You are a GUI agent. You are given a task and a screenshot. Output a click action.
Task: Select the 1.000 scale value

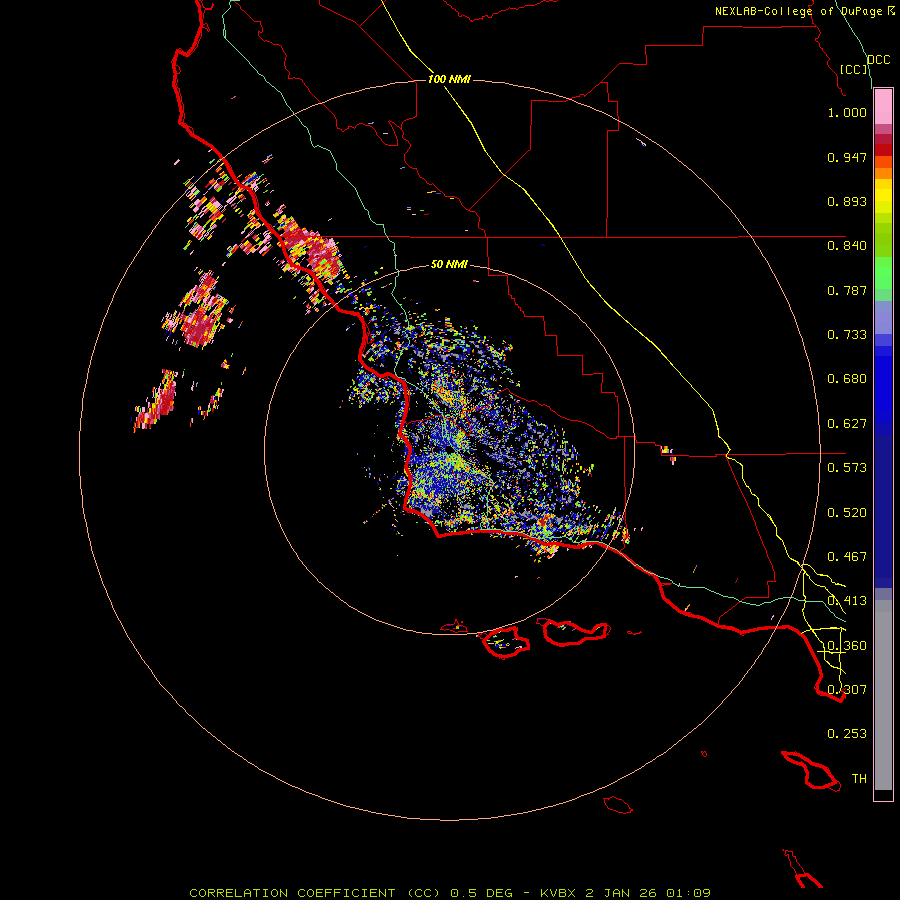coord(847,112)
